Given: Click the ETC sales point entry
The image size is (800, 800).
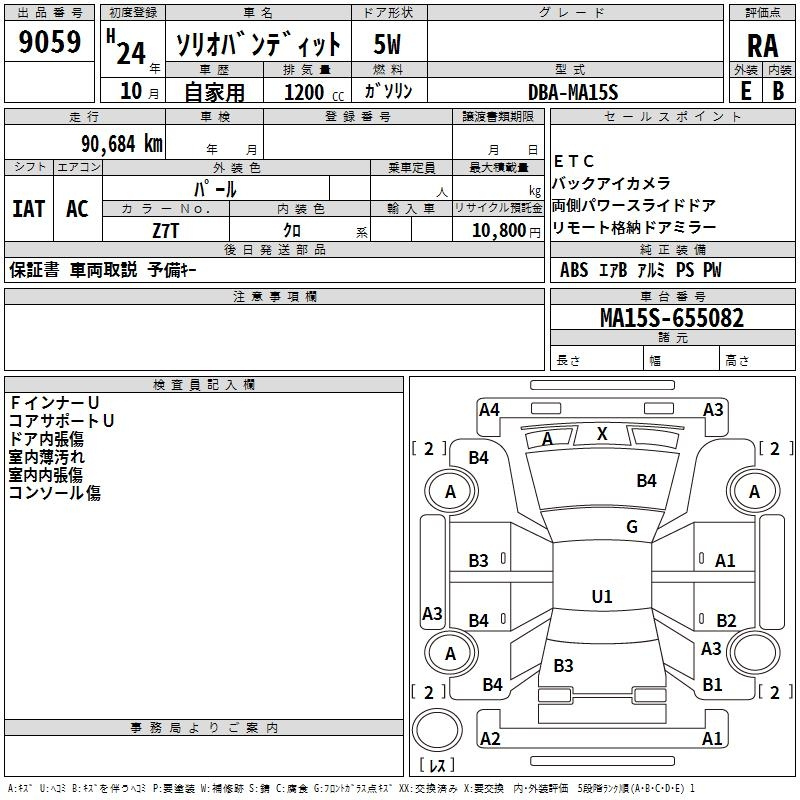Looking at the screenshot, I should [574, 161].
